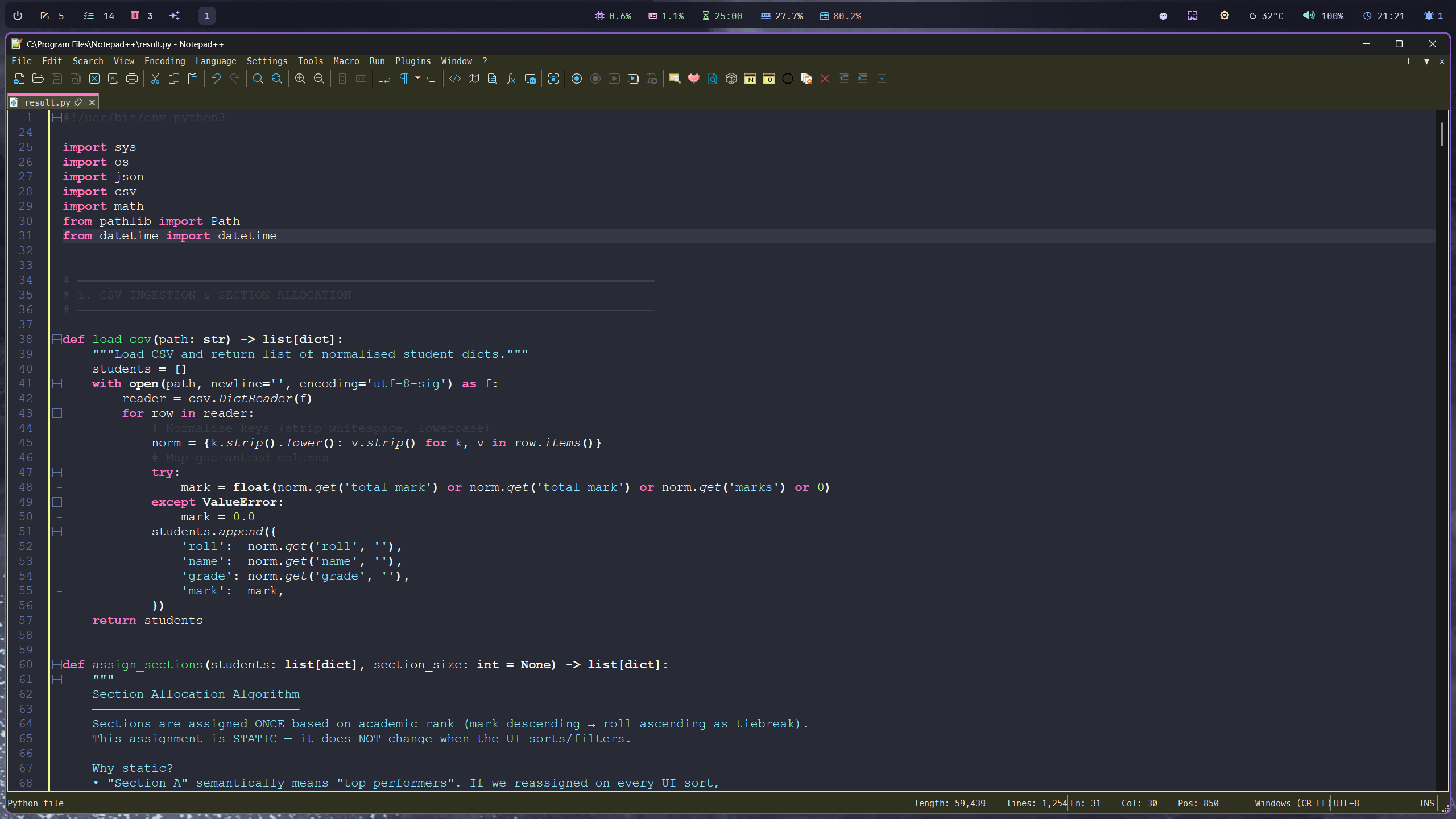Click the red X toolbar icon

coord(825,78)
